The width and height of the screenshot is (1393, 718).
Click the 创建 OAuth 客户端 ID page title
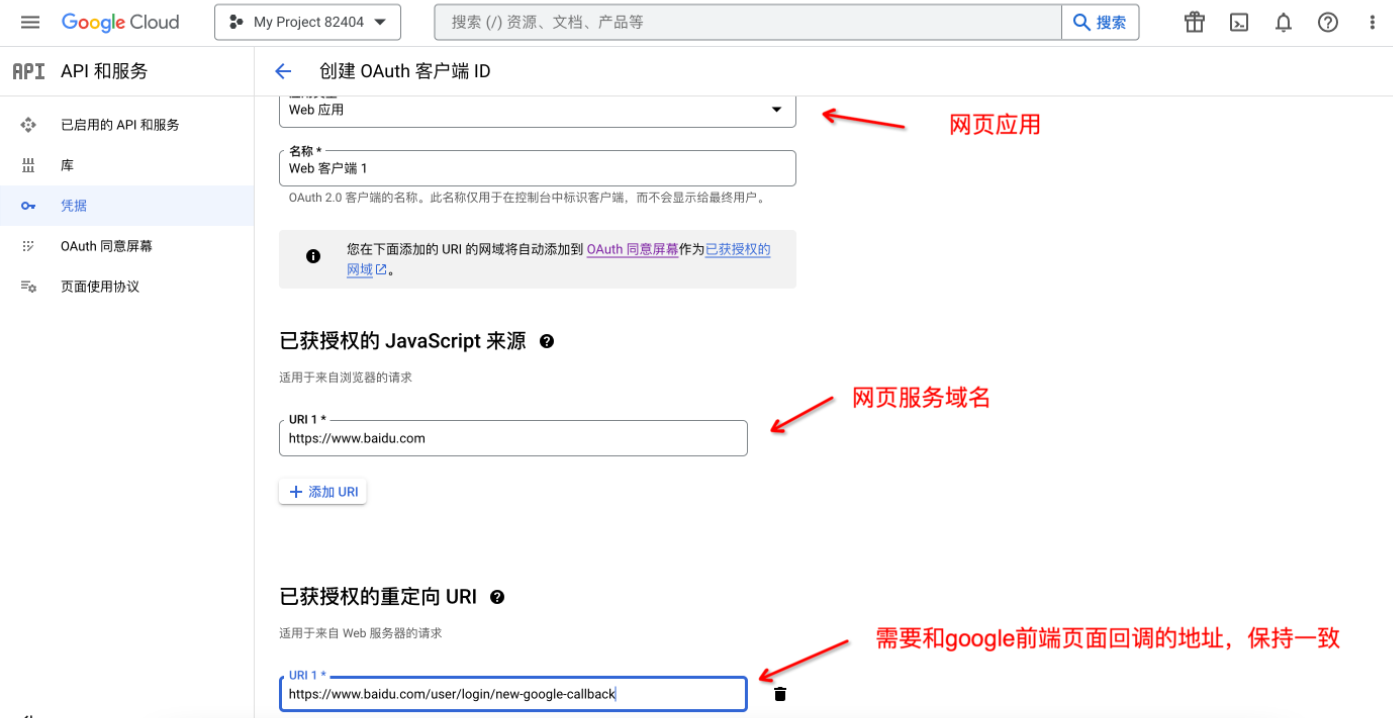click(x=405, y=71)
